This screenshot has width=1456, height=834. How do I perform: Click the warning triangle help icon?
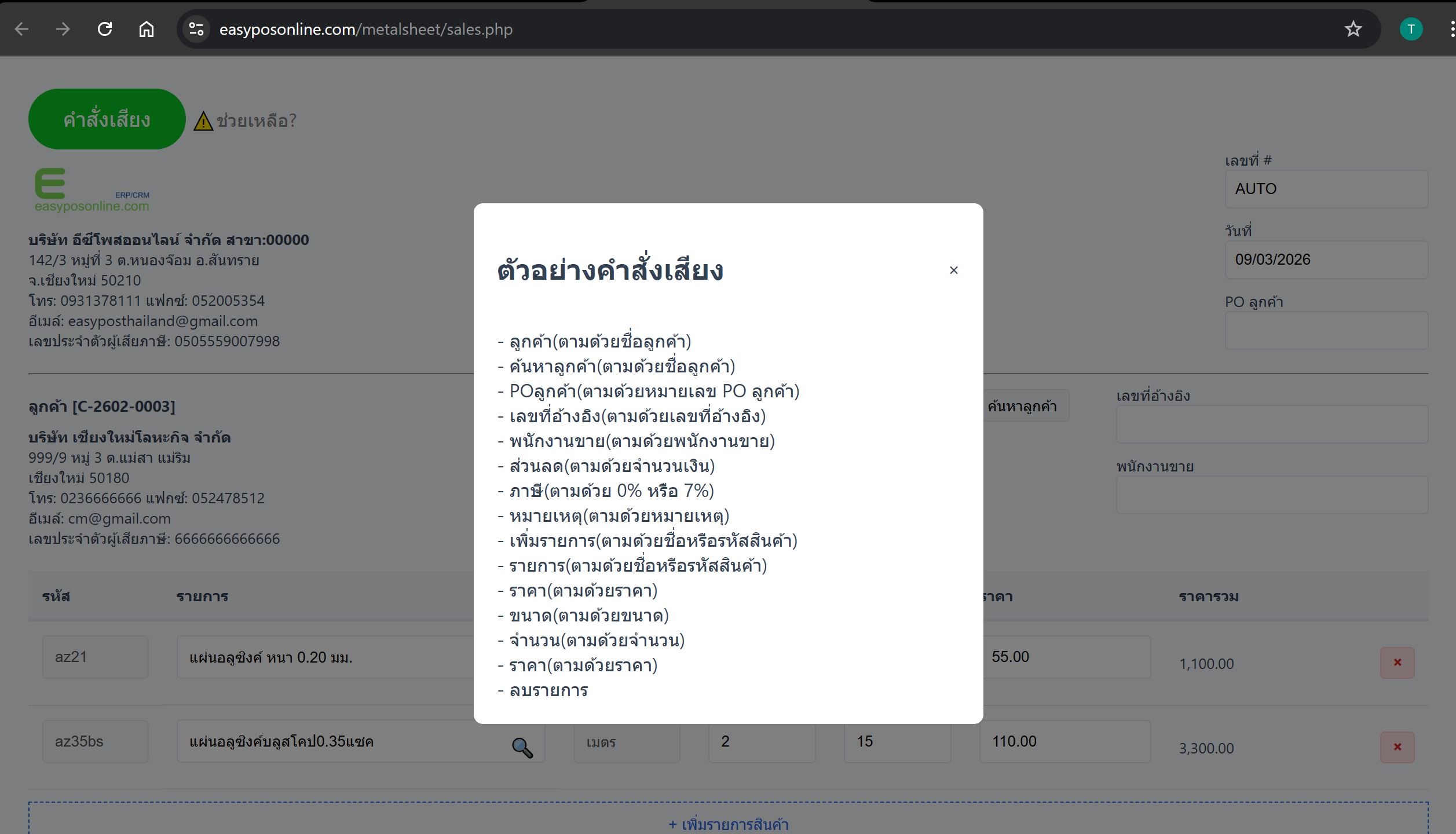click(x=203, y=122)
